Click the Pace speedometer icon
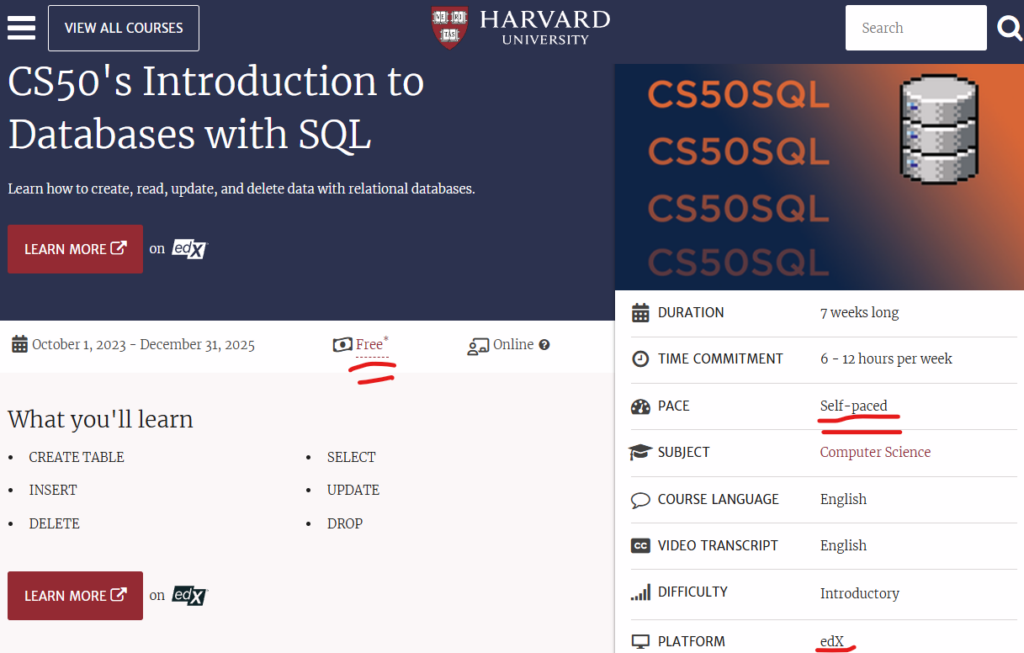The width and height of the screenshot is (1024, 653). (x=641, y=406)
